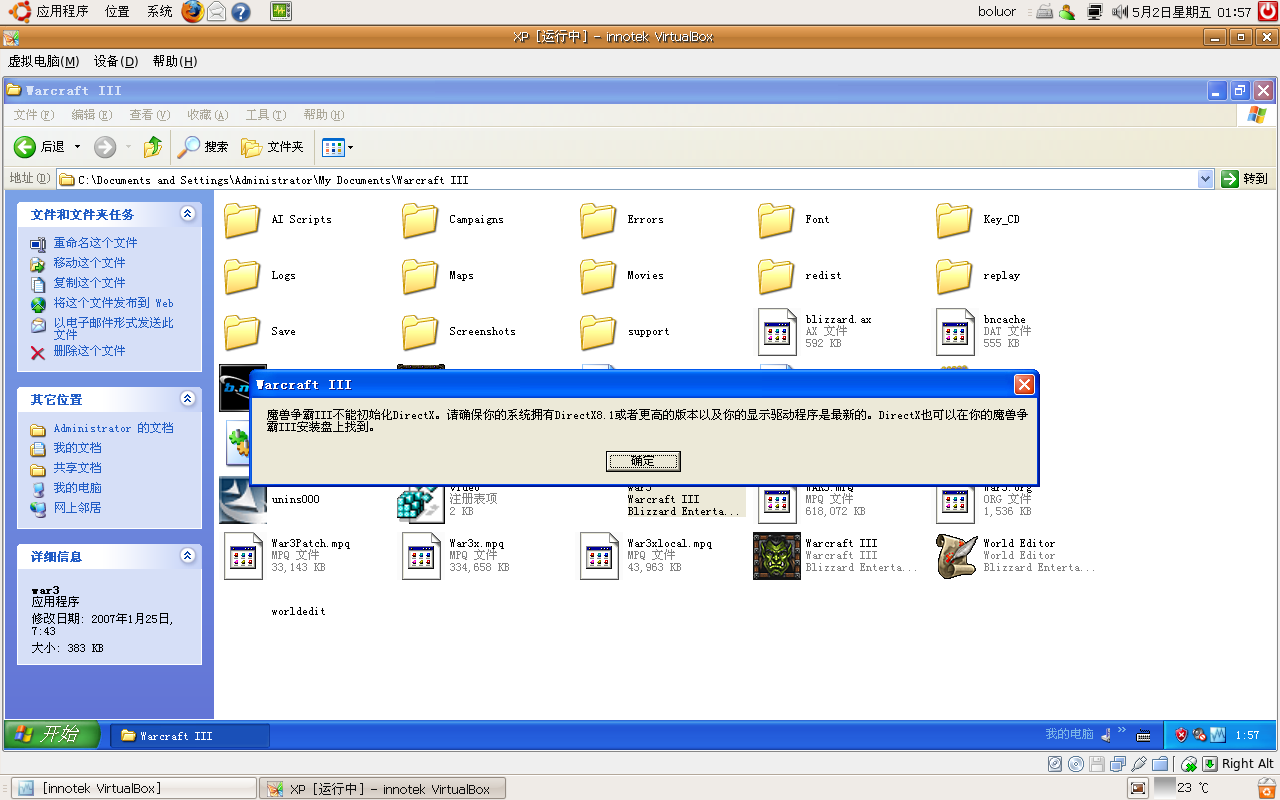Collapse the 文件和文件夹任务 panel

187,214
